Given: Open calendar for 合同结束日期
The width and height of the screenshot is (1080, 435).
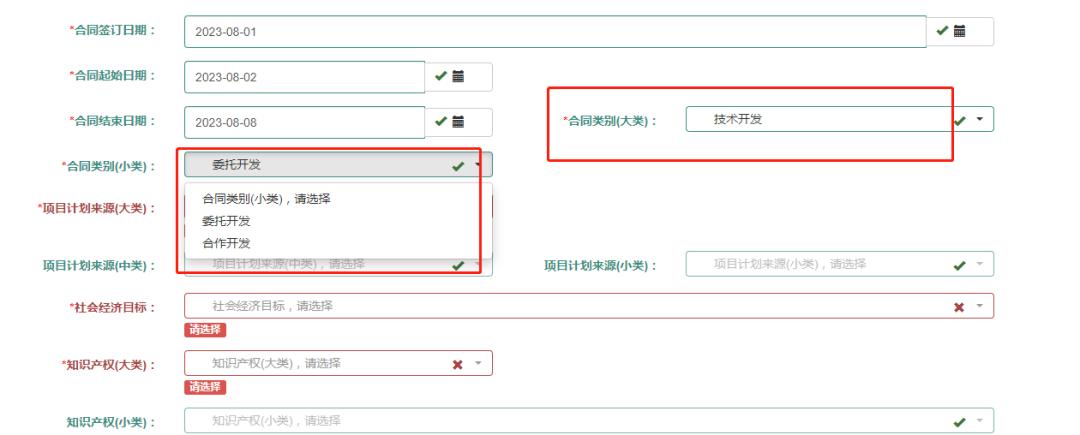Looking at the screenshot, I should click(x=458, y=122).
